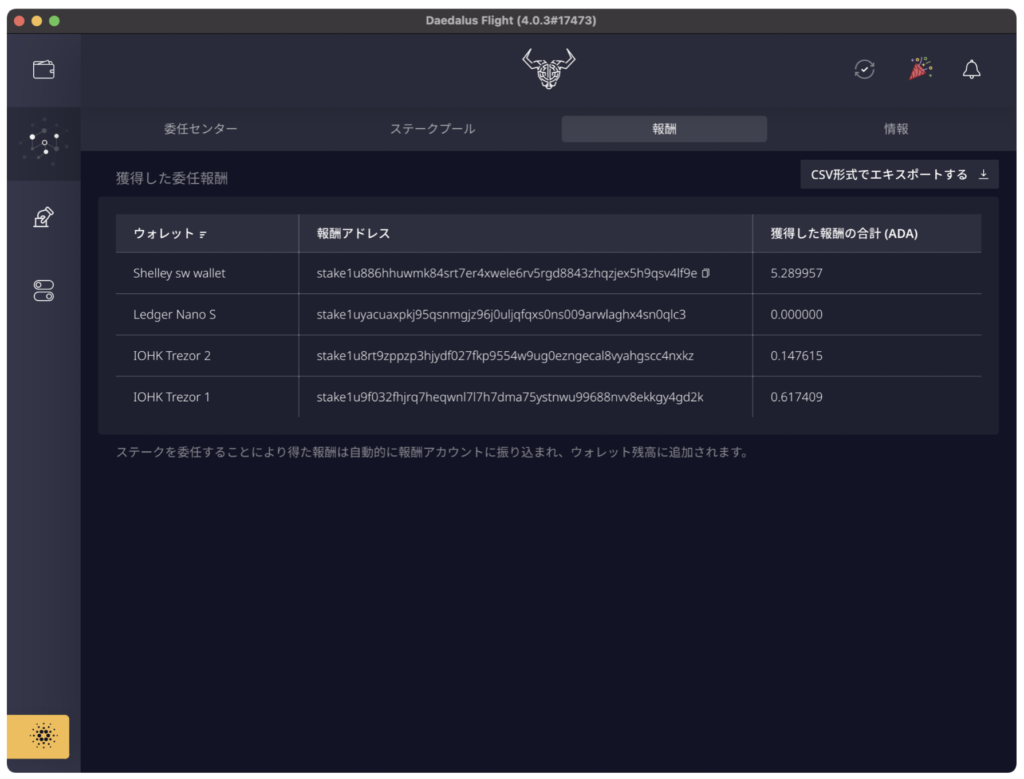The width and height of the screenshot is (1024, 779).
Task: Switch to the ステークプール tab
Action: tap(432, 129)
